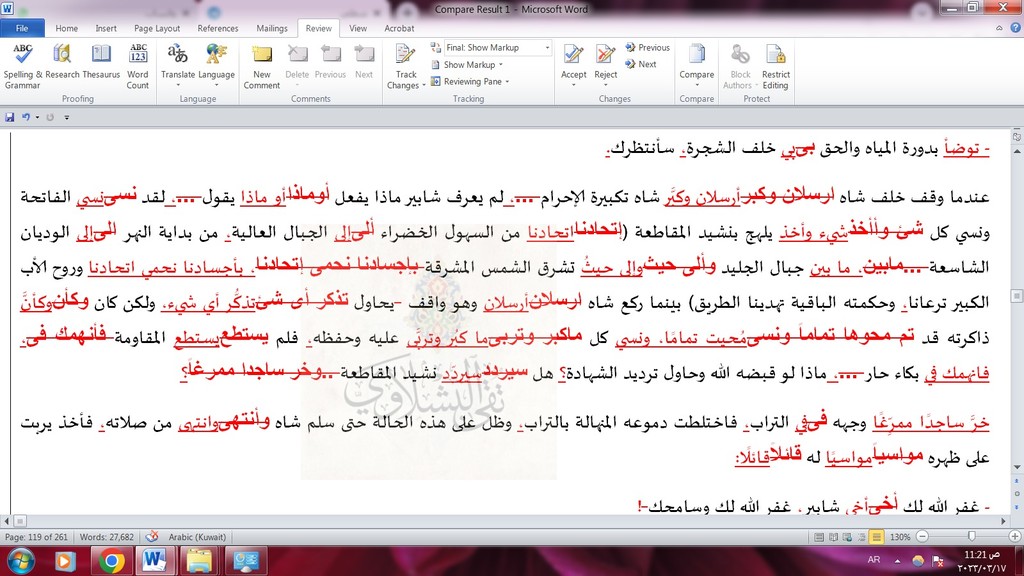Switch to the Insert tab
This screenshot has width=1024, height=576.
(106, 28)
